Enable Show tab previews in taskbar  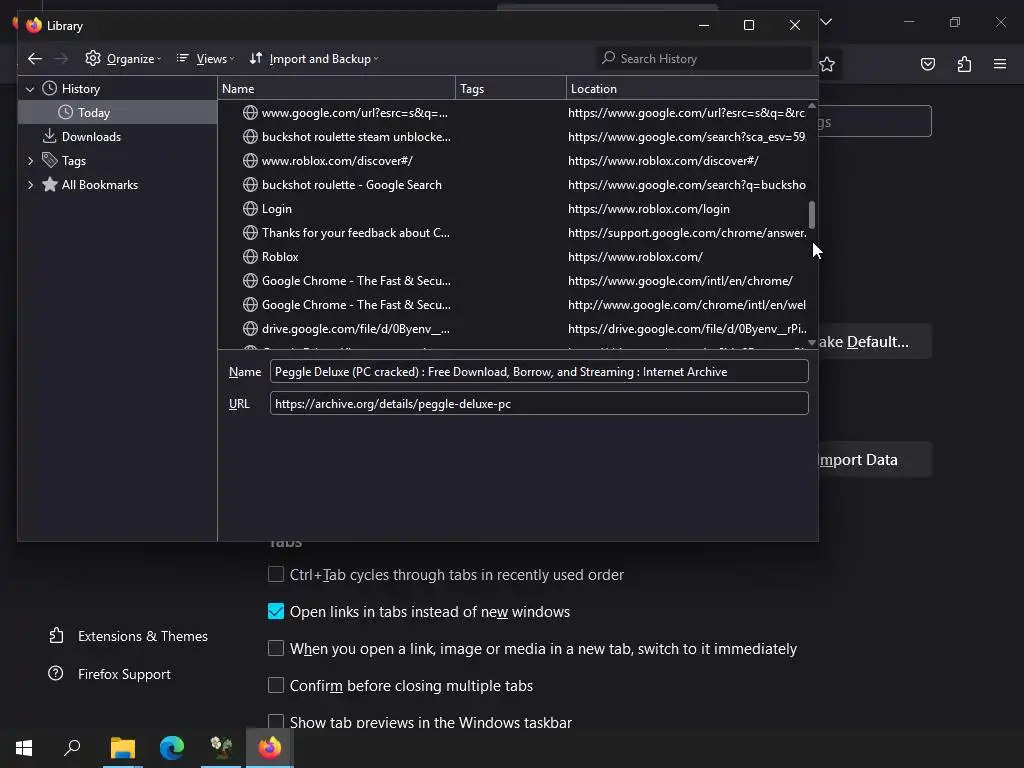click(276, 722)
